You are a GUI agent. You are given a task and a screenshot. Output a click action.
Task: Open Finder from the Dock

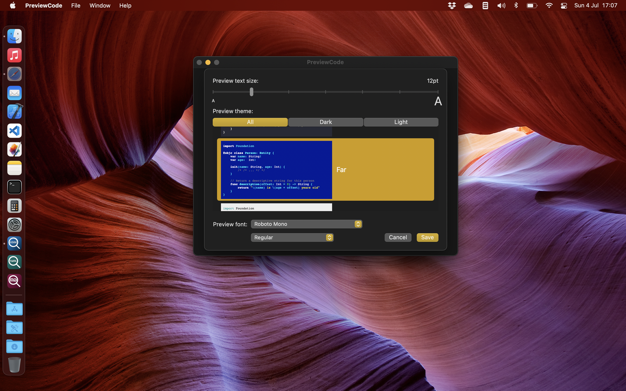point(14,36)
